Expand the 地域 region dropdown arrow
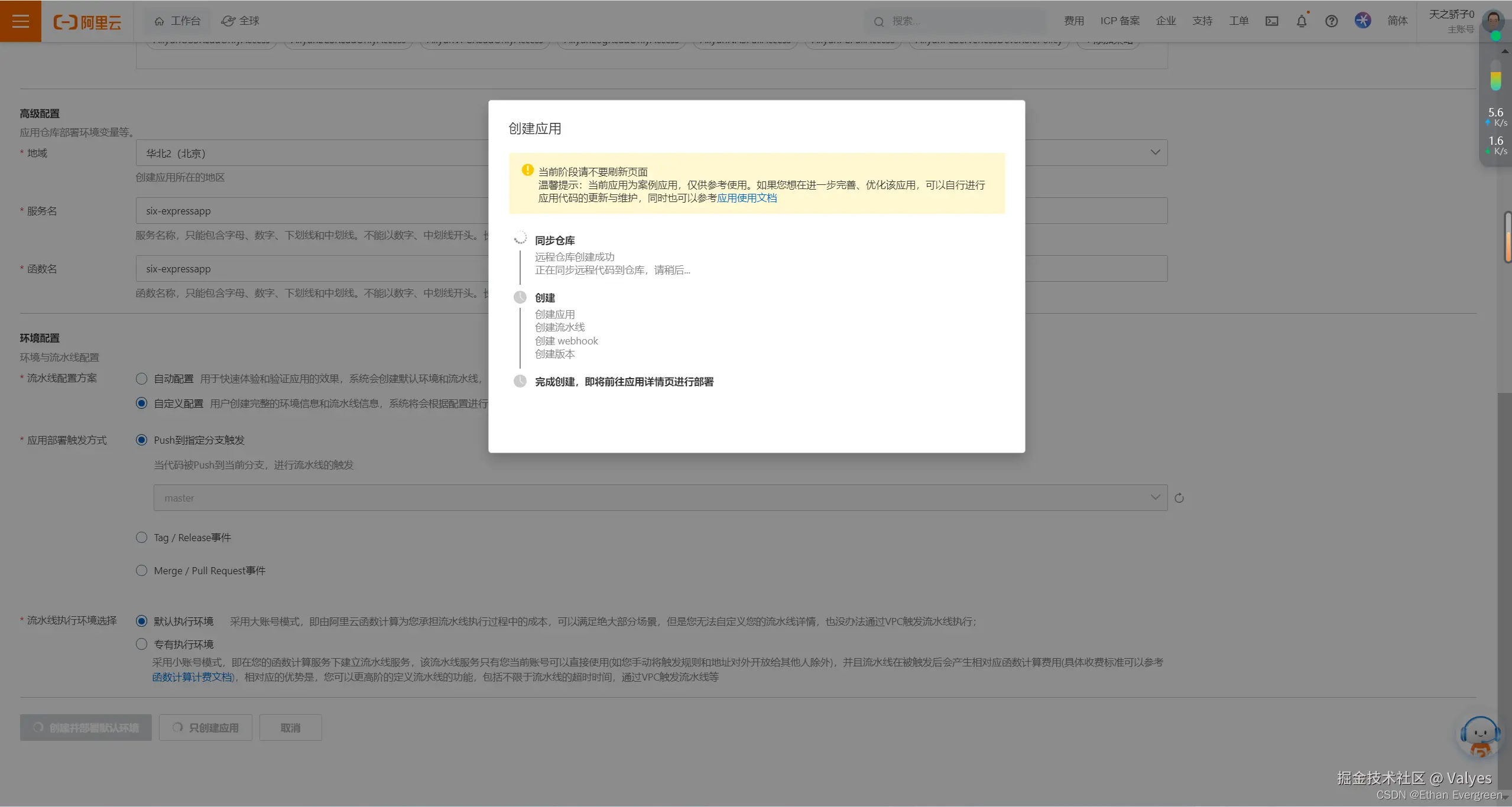The width and height of the screenshot is (1512, 807). pos(1155,152)
